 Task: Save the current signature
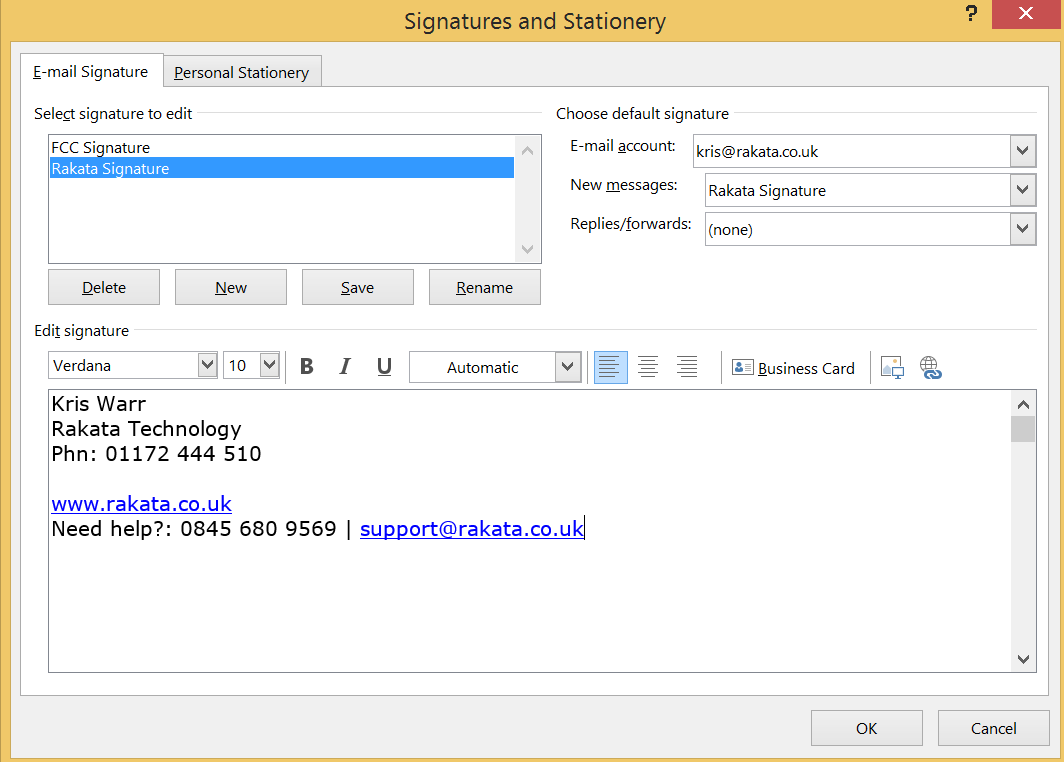point(358,287)
